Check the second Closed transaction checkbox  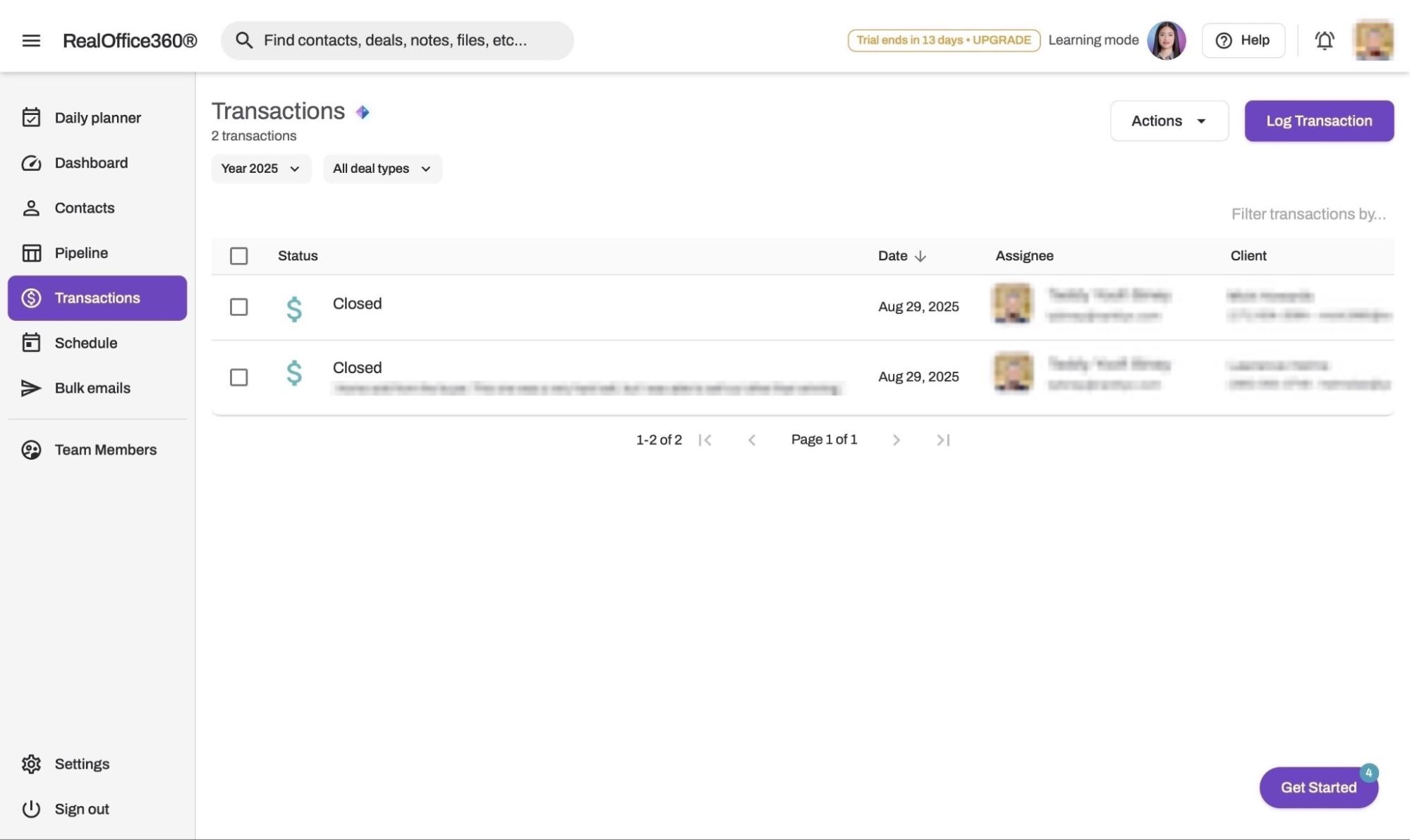tap(238, 377)
